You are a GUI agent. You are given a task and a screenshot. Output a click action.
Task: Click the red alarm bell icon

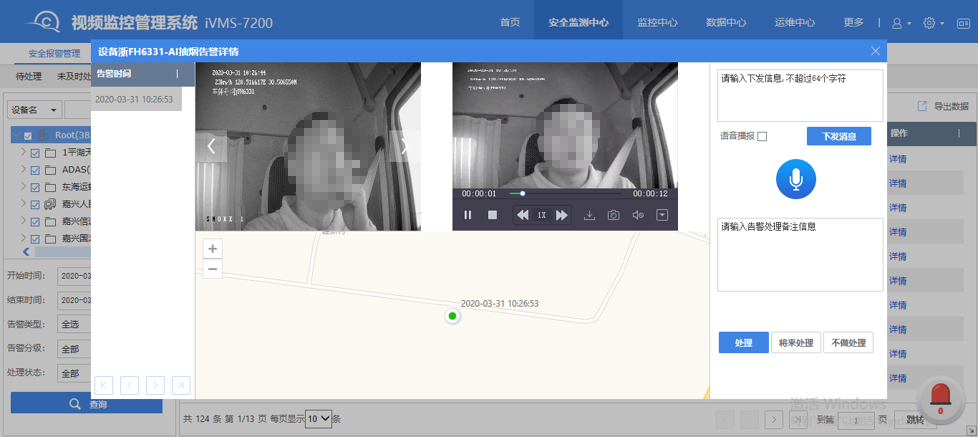941,400
